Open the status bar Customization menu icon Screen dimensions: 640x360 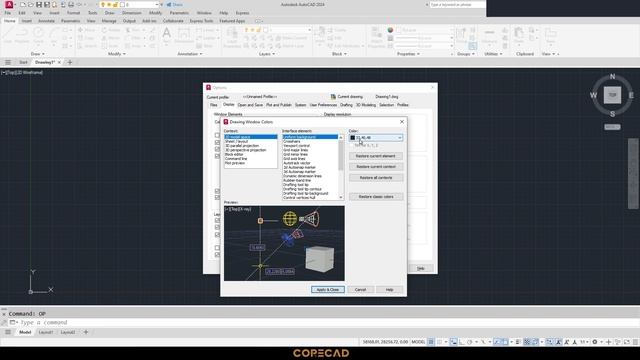click(635, 342)
